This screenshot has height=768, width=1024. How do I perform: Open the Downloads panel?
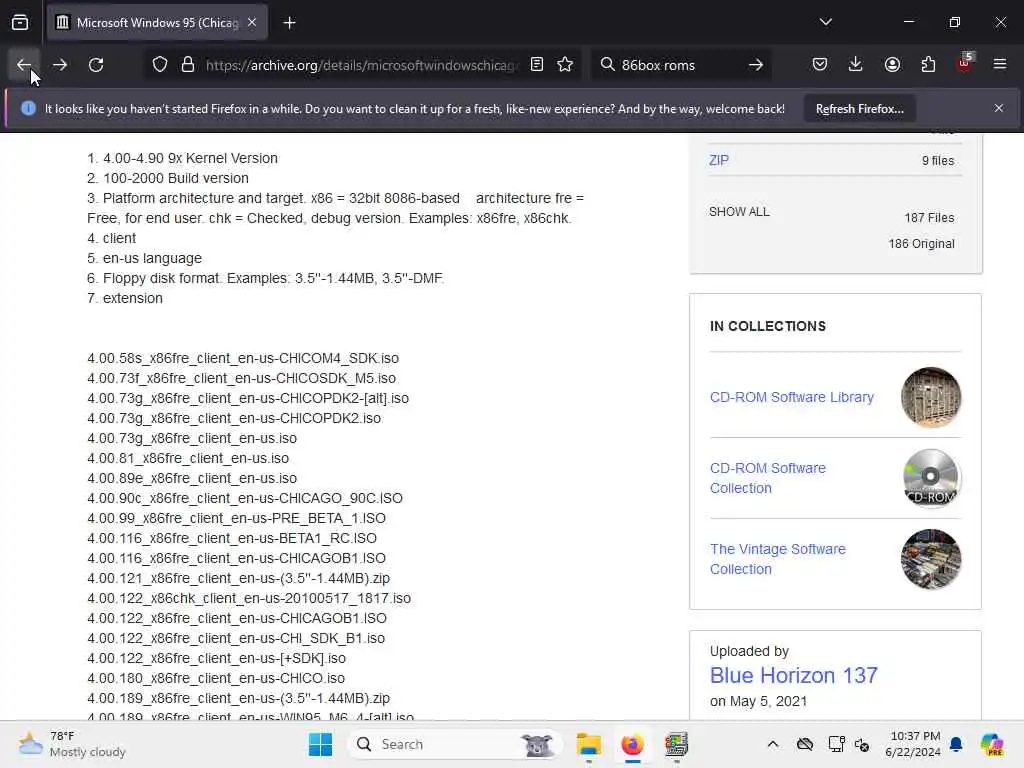856,65
